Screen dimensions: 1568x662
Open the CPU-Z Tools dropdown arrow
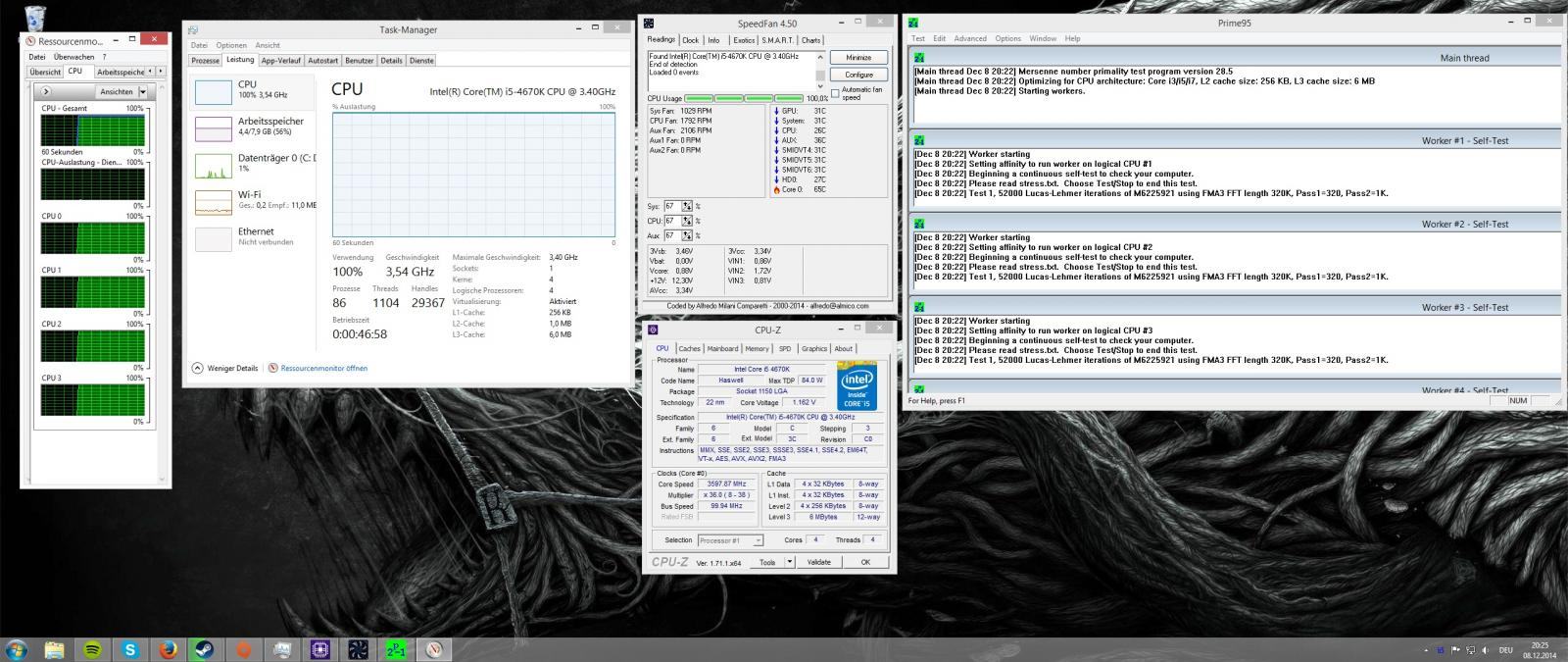790,562
